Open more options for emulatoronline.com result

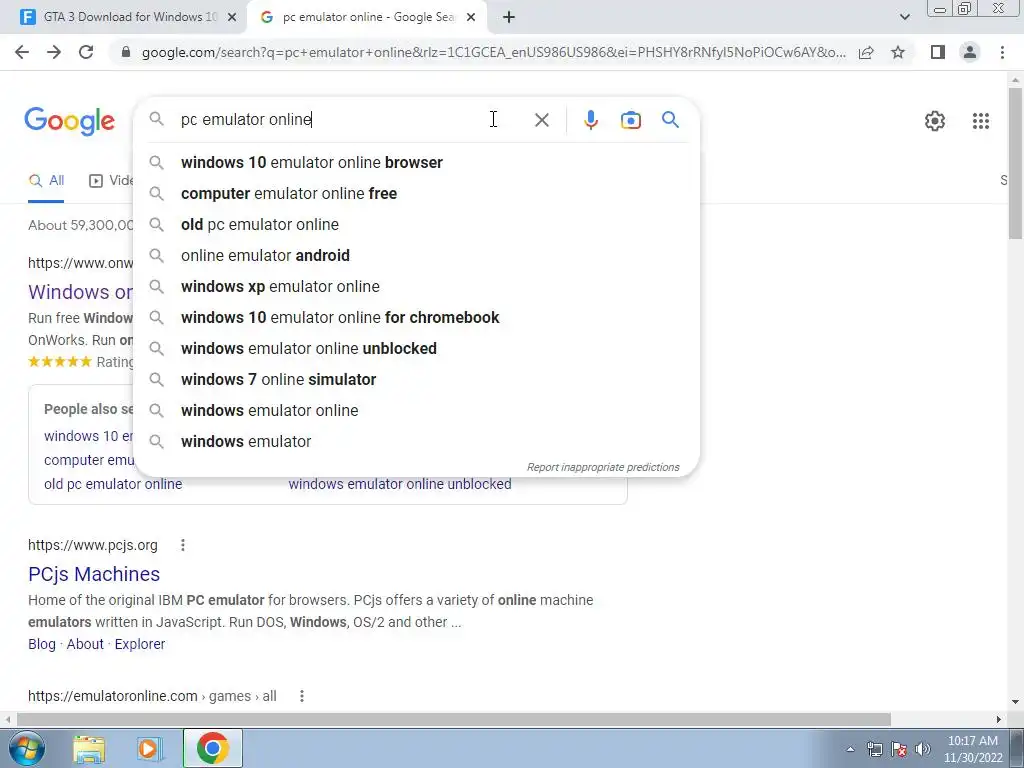[x=302, y=696]
